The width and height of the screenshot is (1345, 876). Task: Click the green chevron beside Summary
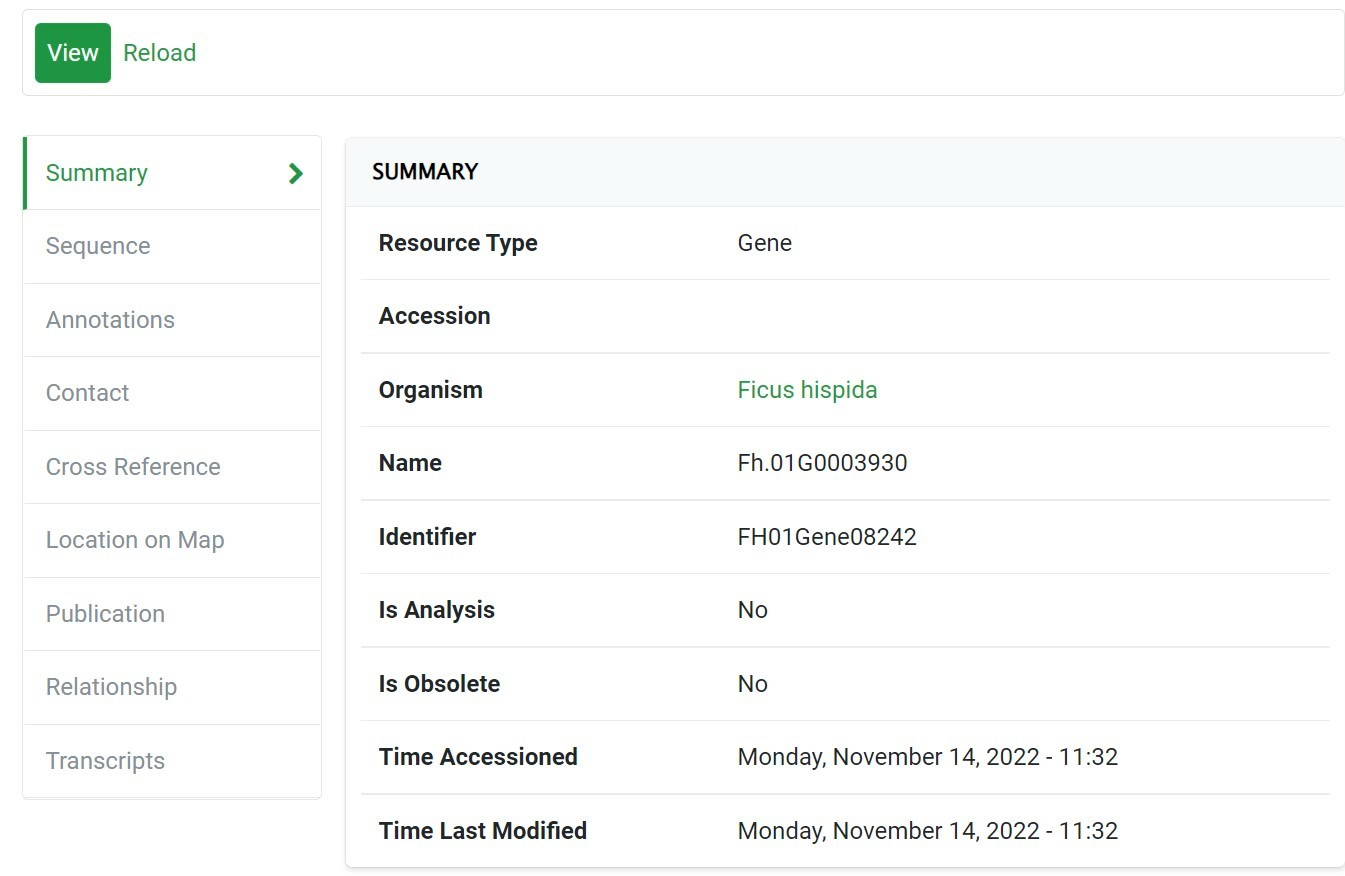(x=295, y=173)
